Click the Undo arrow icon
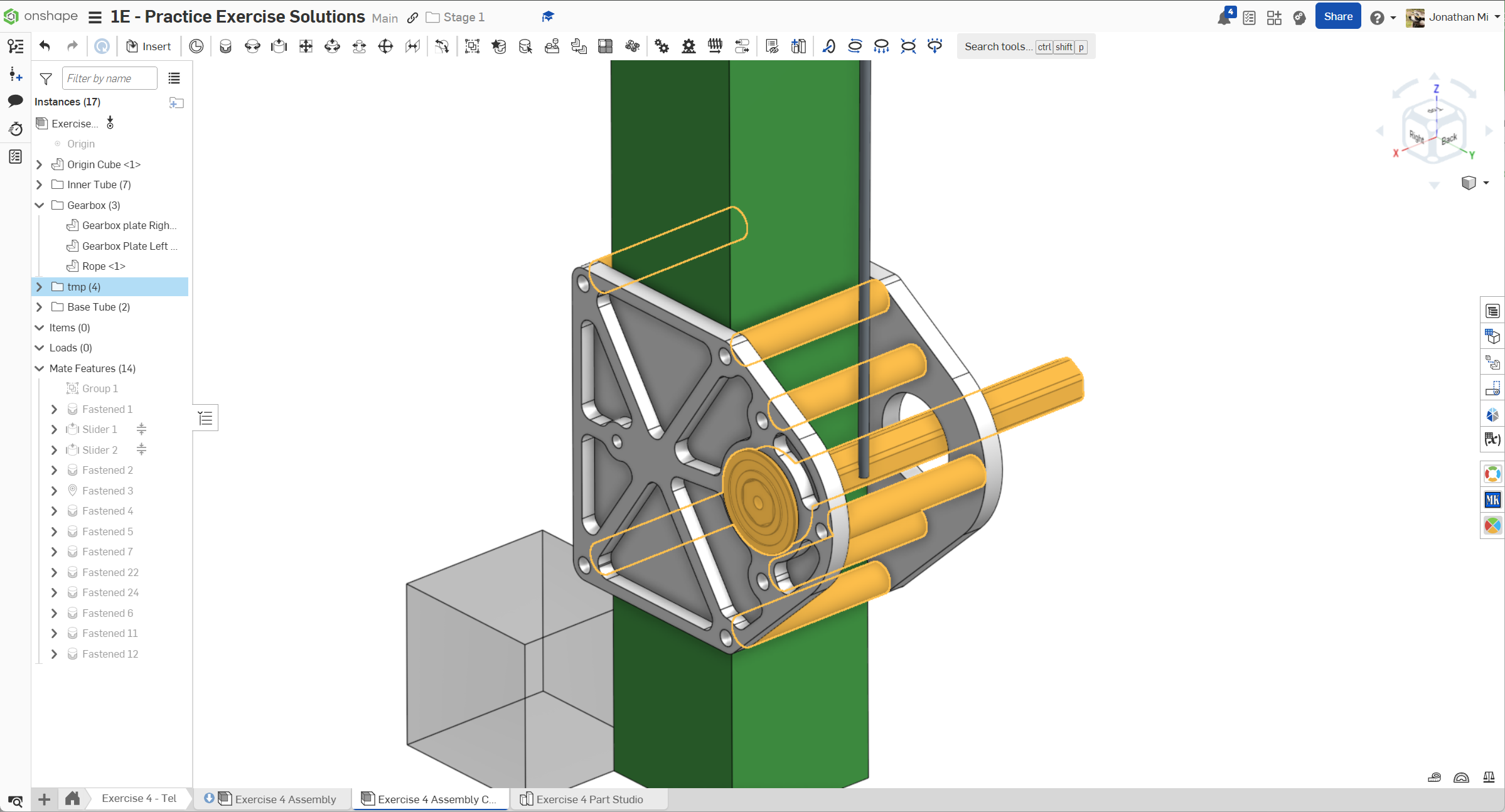This screenshot has width=1505, height=812. point(45,46)
